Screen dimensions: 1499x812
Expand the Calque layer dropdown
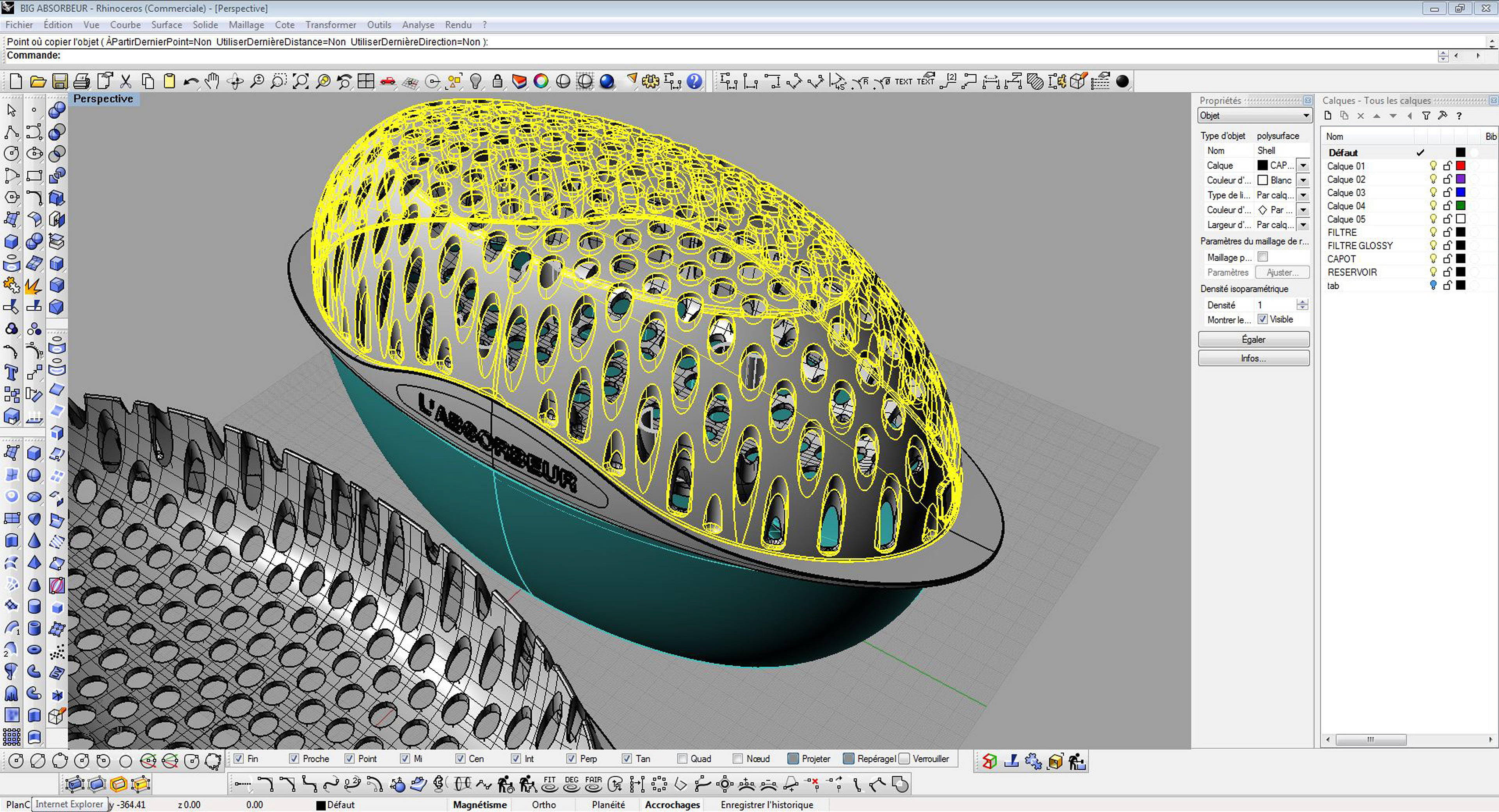[1303, 166]
